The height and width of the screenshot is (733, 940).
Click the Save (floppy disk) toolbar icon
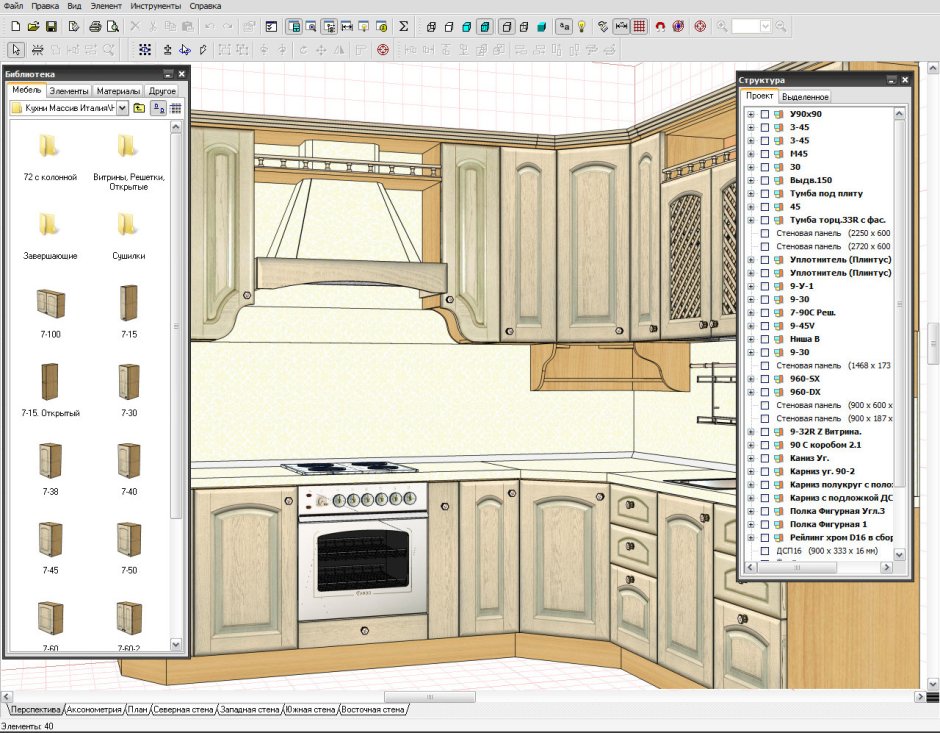click(x=51, y=25)
